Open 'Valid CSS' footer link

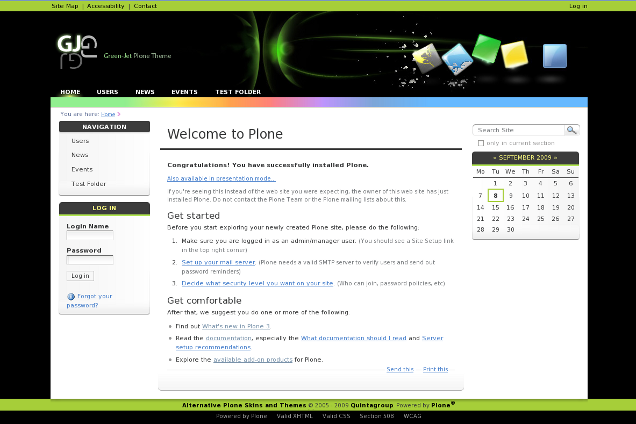pyautogui.click(x=336, y=416)
